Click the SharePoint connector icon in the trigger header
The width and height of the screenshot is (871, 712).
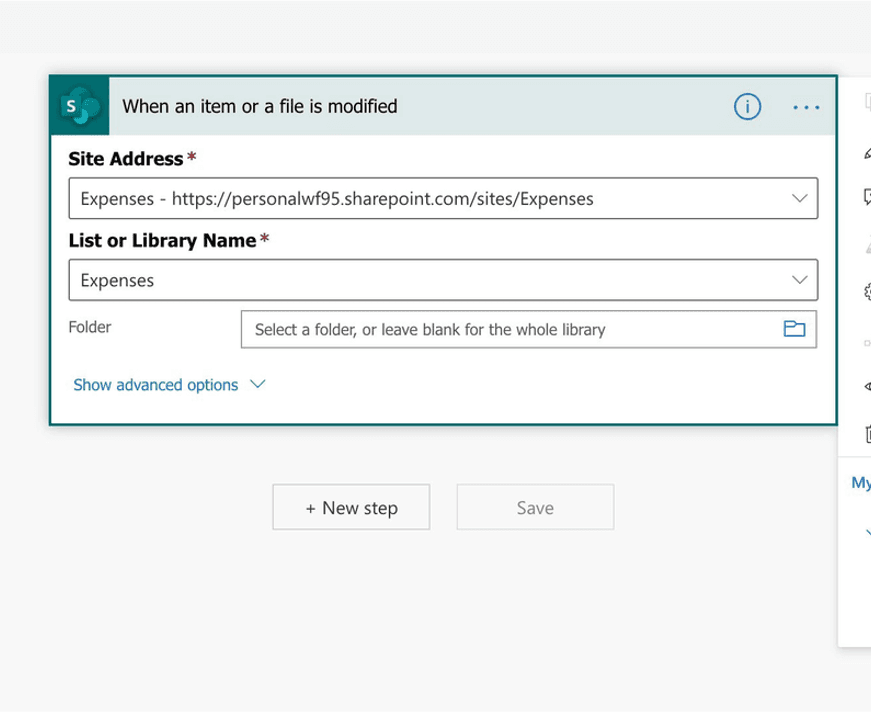tap(80, 106)
